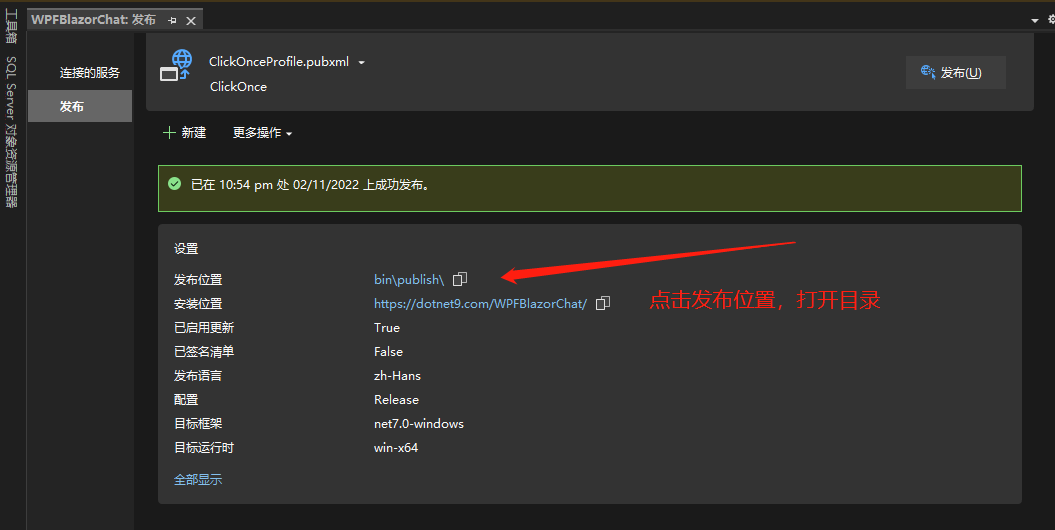
Task: Open the 更多操作 dropdown menu
Action: pyautogui.click(x=262, y=132)
